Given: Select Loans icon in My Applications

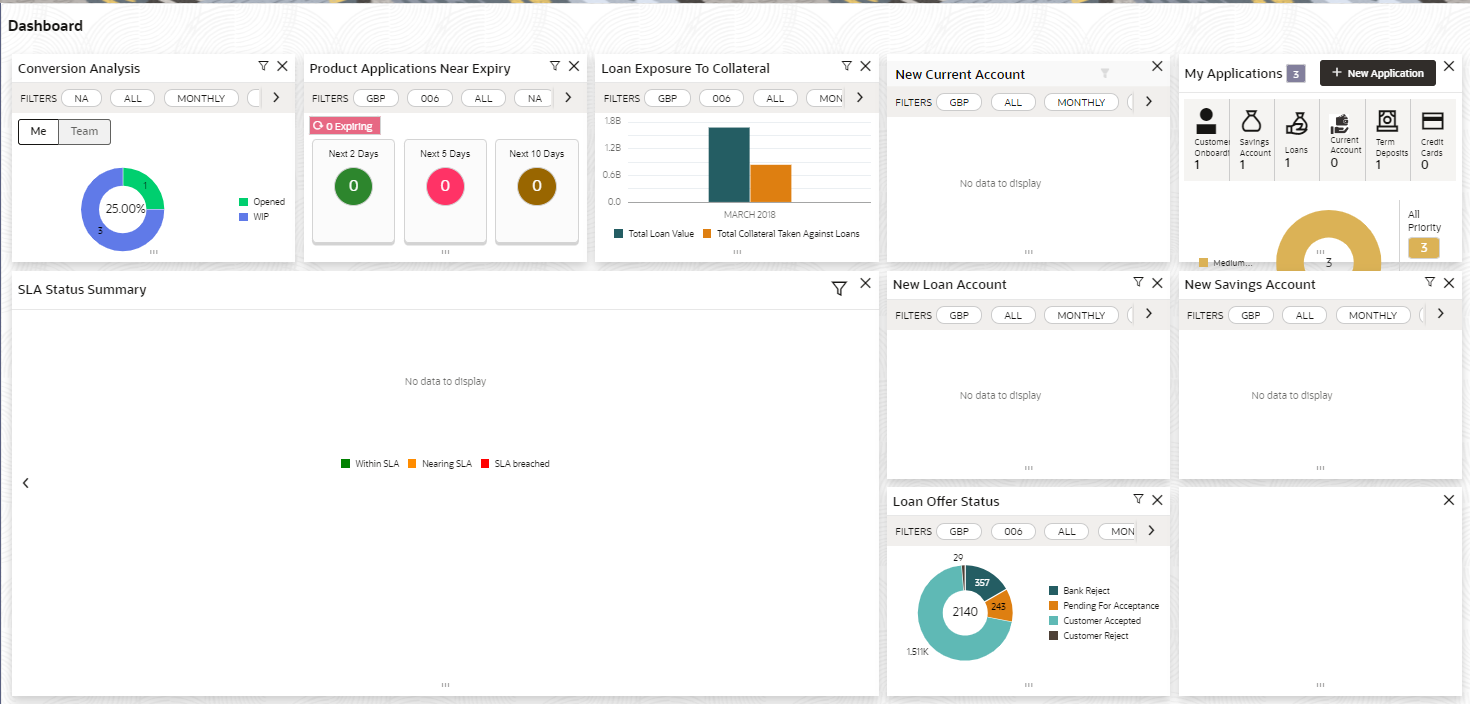Looking at the screenshot, I should click(x=1296, y=123).
